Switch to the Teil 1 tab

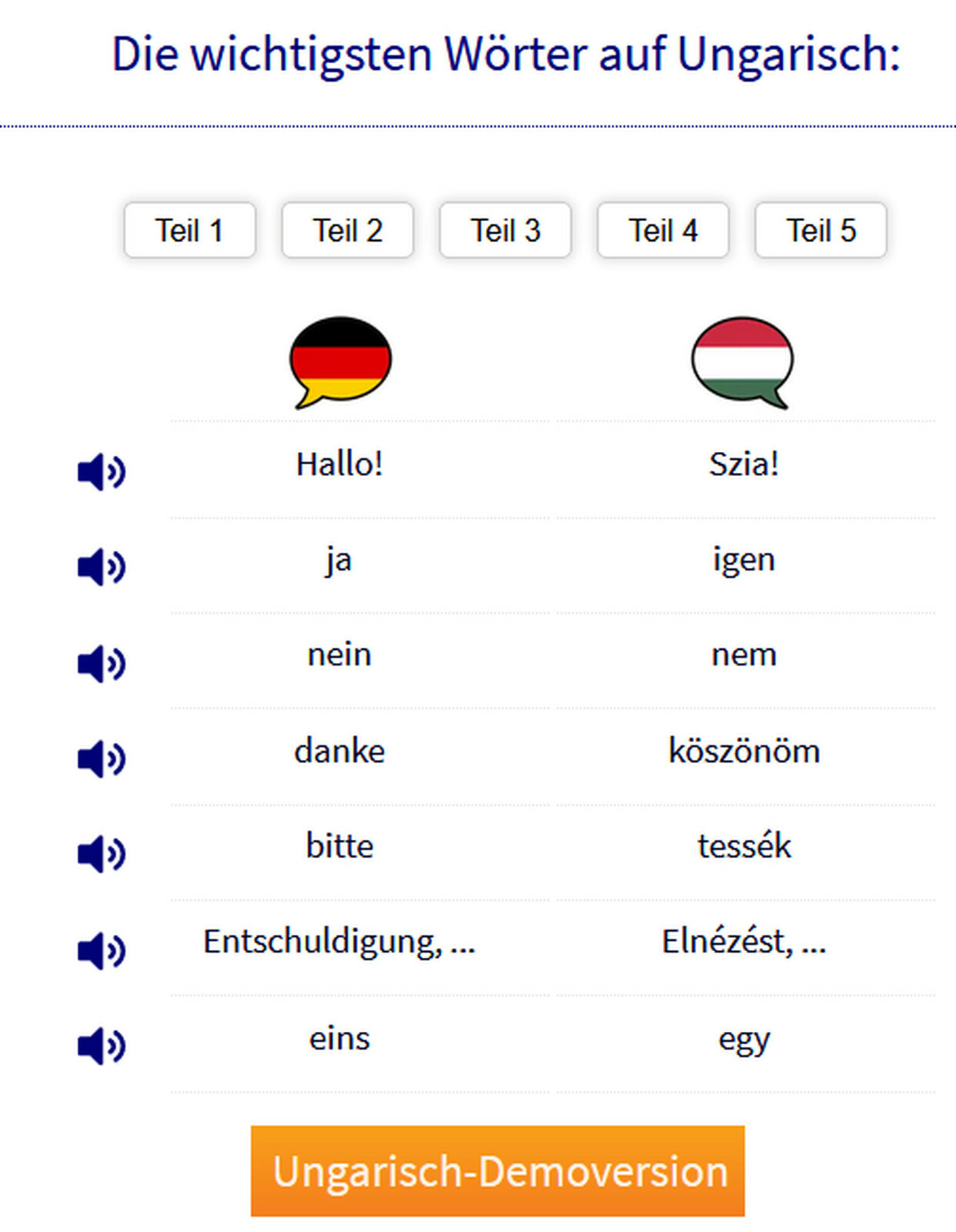pyautogui.click(x=189, y=230)
